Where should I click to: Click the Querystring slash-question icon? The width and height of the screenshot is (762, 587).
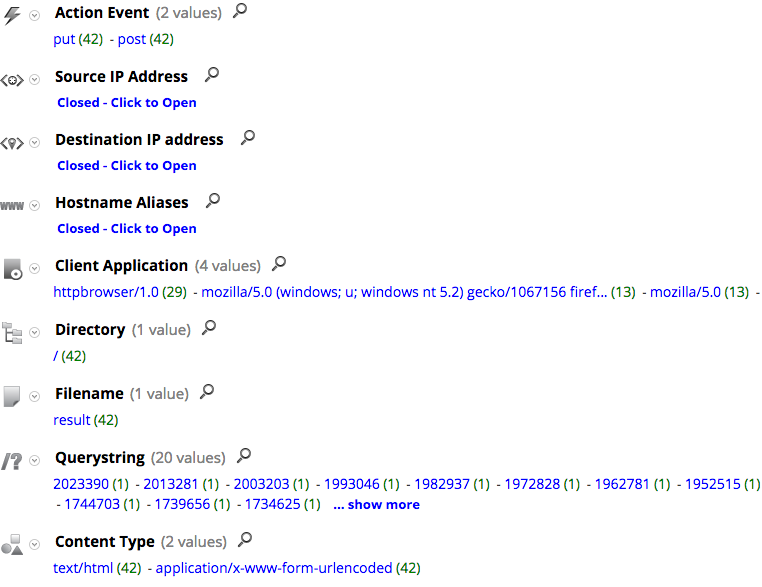coord(12,461)
